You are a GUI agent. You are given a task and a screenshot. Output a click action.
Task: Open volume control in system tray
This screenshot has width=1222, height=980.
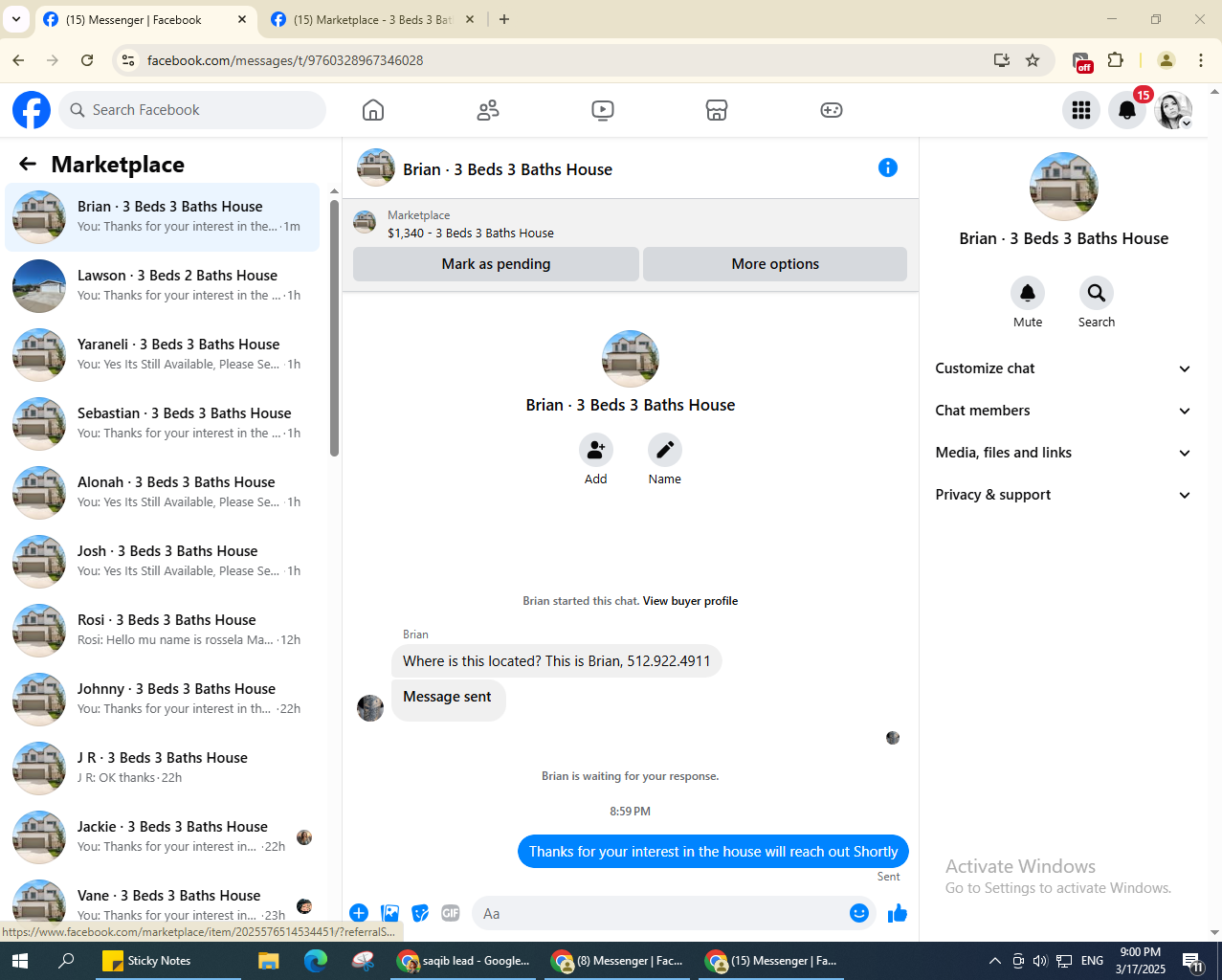(x=1040, y=961)
